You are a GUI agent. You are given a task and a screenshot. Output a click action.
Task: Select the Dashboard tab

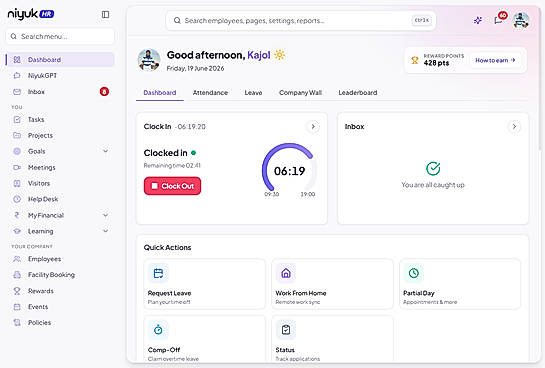(160, 93)
